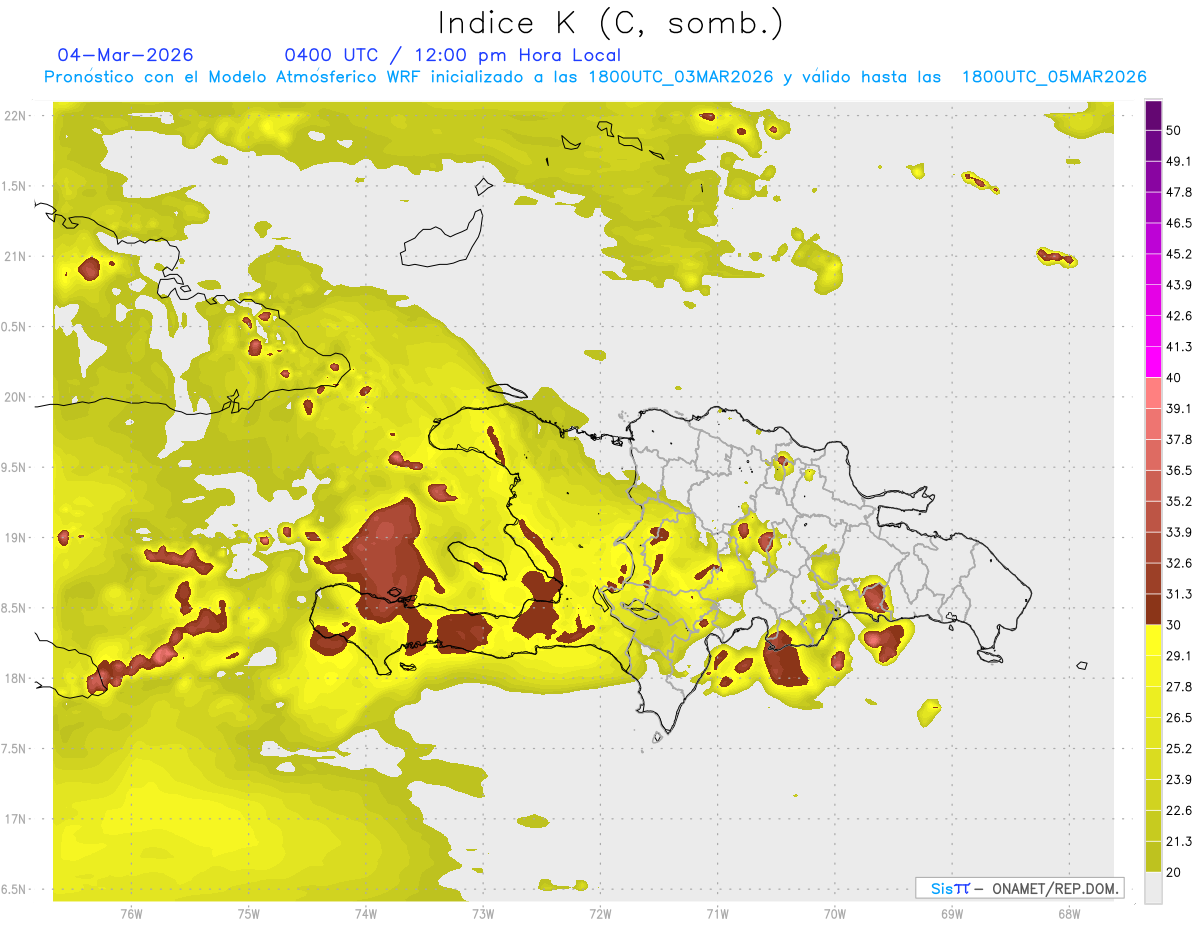Click the latitude axis label "8.5N"
Image resolution: width=1200 pixels, height=927 pixels.
[15, 608]
